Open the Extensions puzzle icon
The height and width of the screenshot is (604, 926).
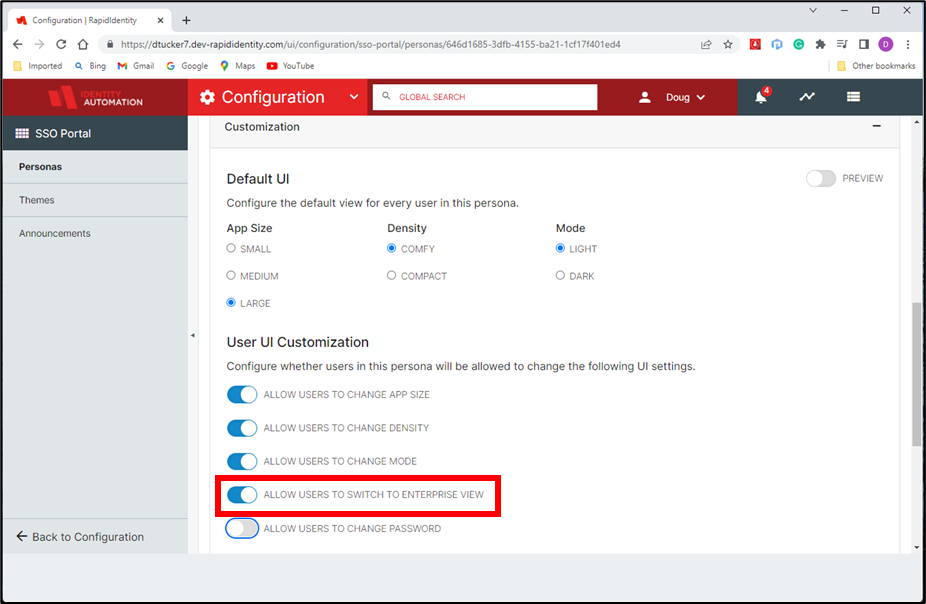(820, 44)
